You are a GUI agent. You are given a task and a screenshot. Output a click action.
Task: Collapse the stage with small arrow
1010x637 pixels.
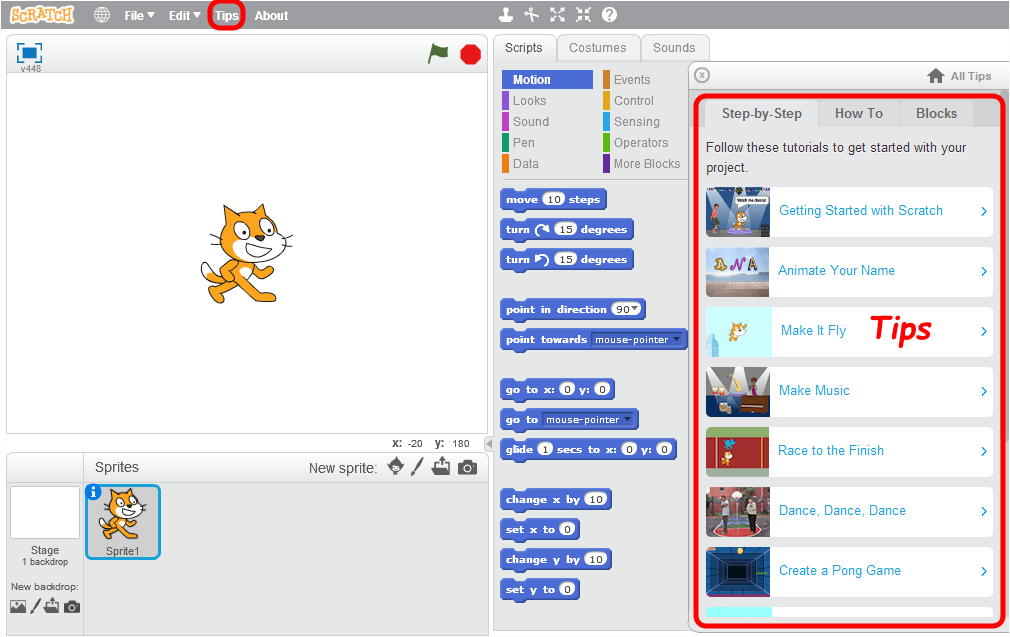[x=489, y=444]
